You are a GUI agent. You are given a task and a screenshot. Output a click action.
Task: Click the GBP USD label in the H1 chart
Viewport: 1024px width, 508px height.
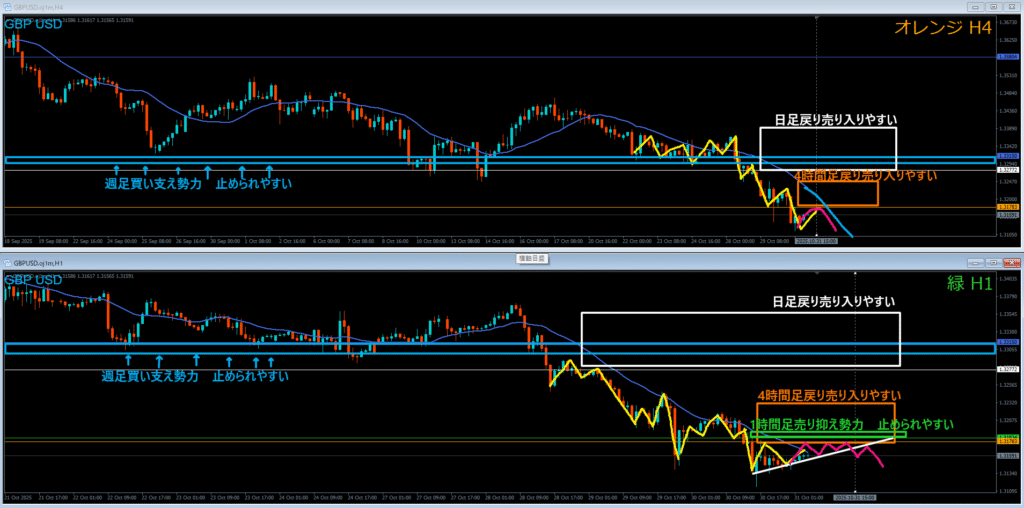click(34, 280)
